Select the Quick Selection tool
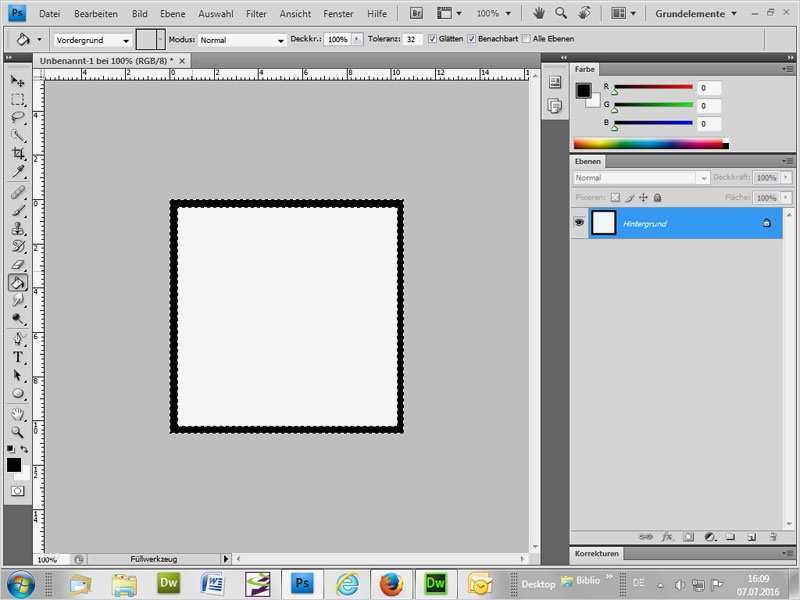 tap(17, 136)
